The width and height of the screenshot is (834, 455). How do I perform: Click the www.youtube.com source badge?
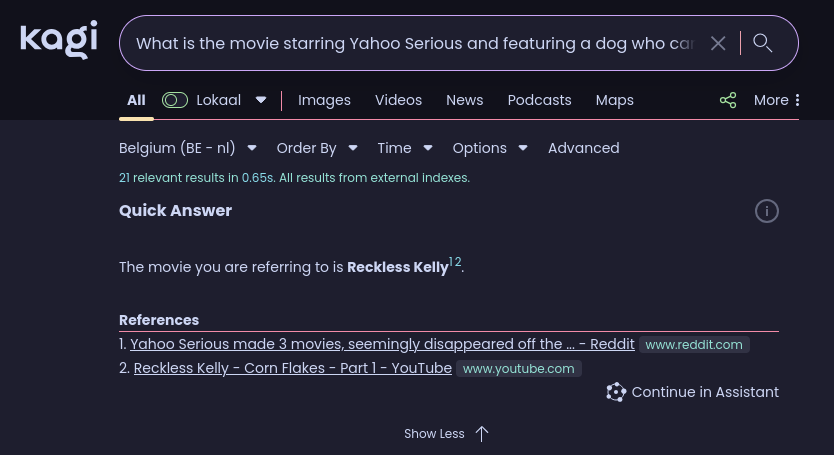(x=519, y=368)
